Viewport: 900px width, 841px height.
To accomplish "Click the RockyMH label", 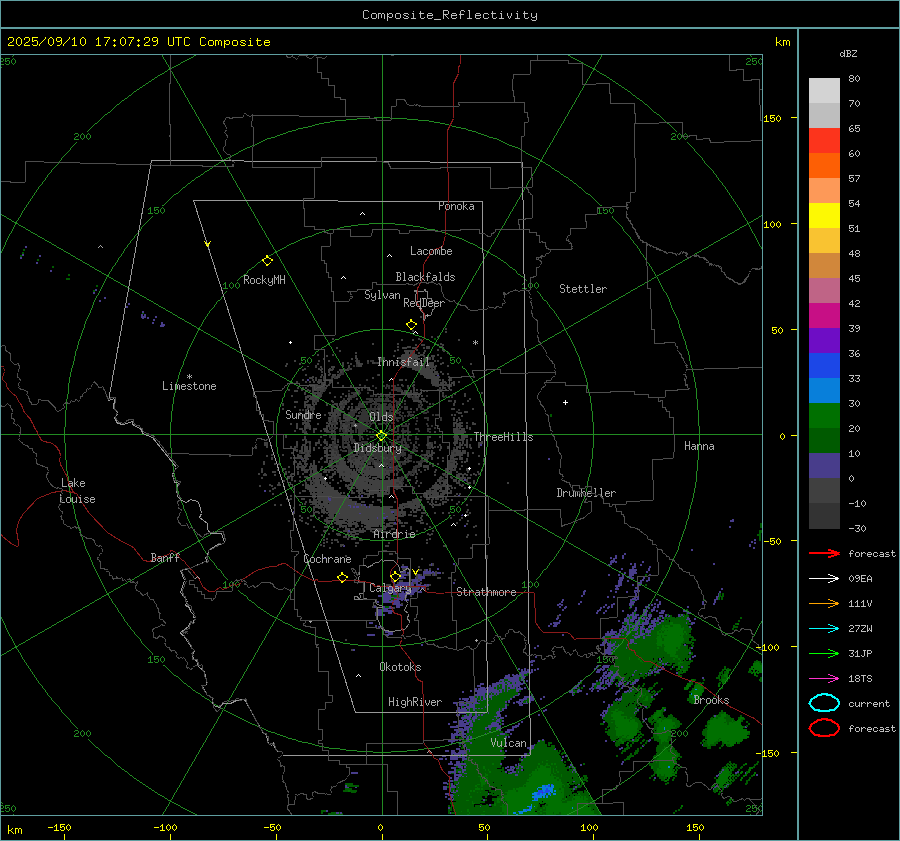I will click(264, 280).
